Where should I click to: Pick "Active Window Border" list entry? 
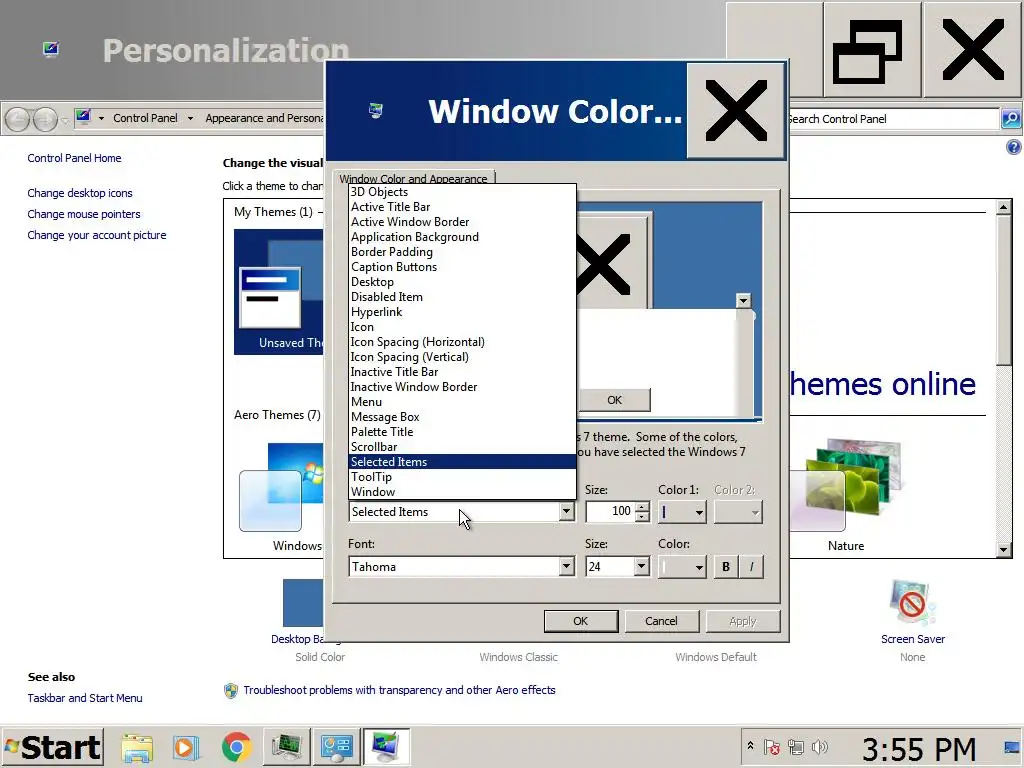462,222
